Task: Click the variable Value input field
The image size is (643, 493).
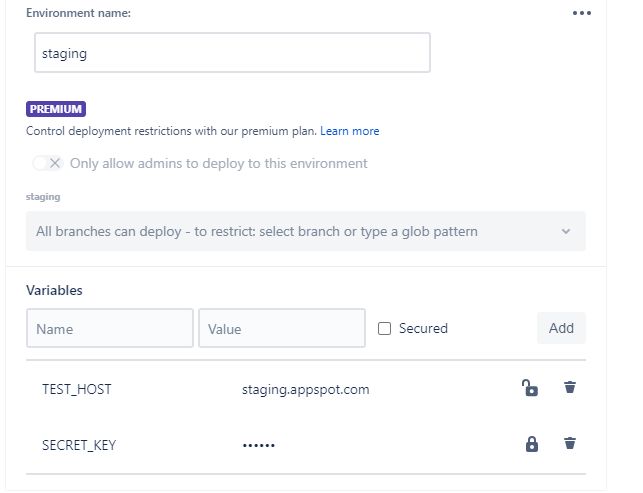Action: click(282, 328)
